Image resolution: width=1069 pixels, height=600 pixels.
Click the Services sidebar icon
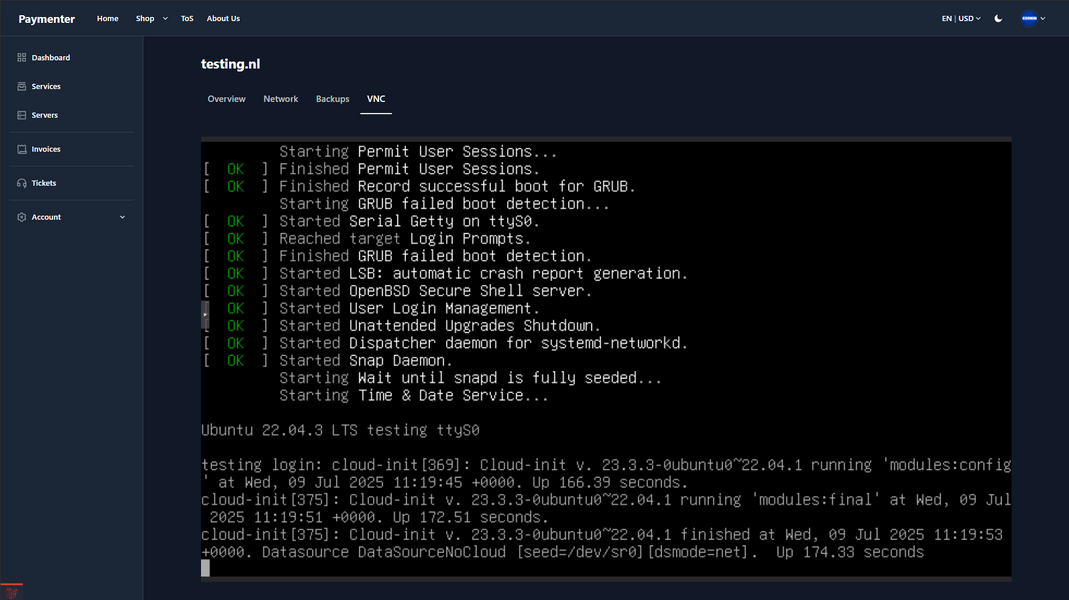(22, 87)
